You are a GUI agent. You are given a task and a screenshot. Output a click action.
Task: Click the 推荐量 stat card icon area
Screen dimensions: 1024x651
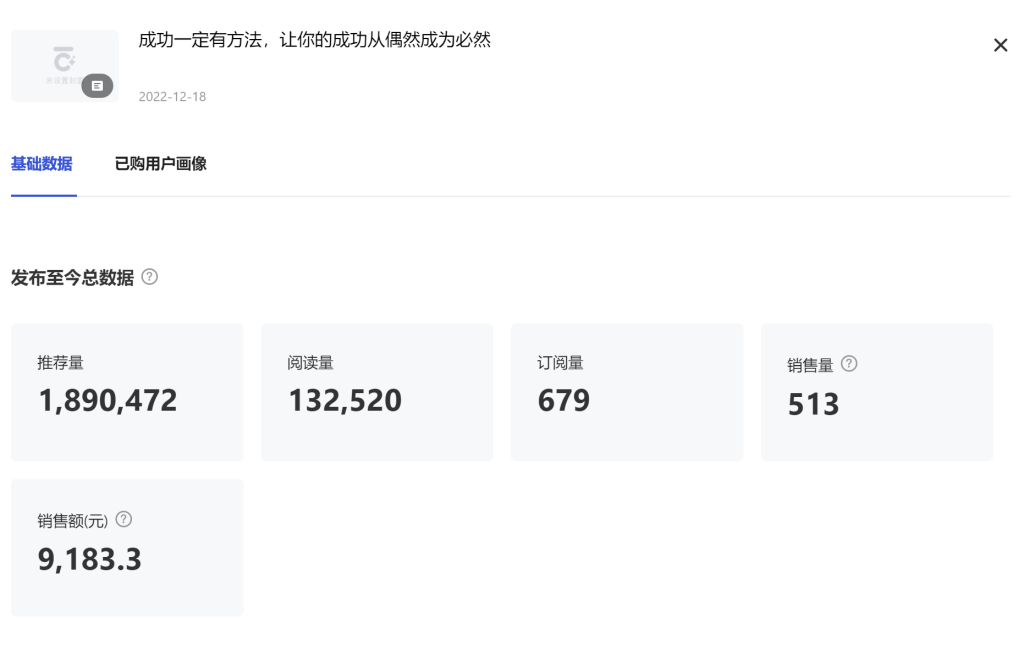click(x=127, y=391)
